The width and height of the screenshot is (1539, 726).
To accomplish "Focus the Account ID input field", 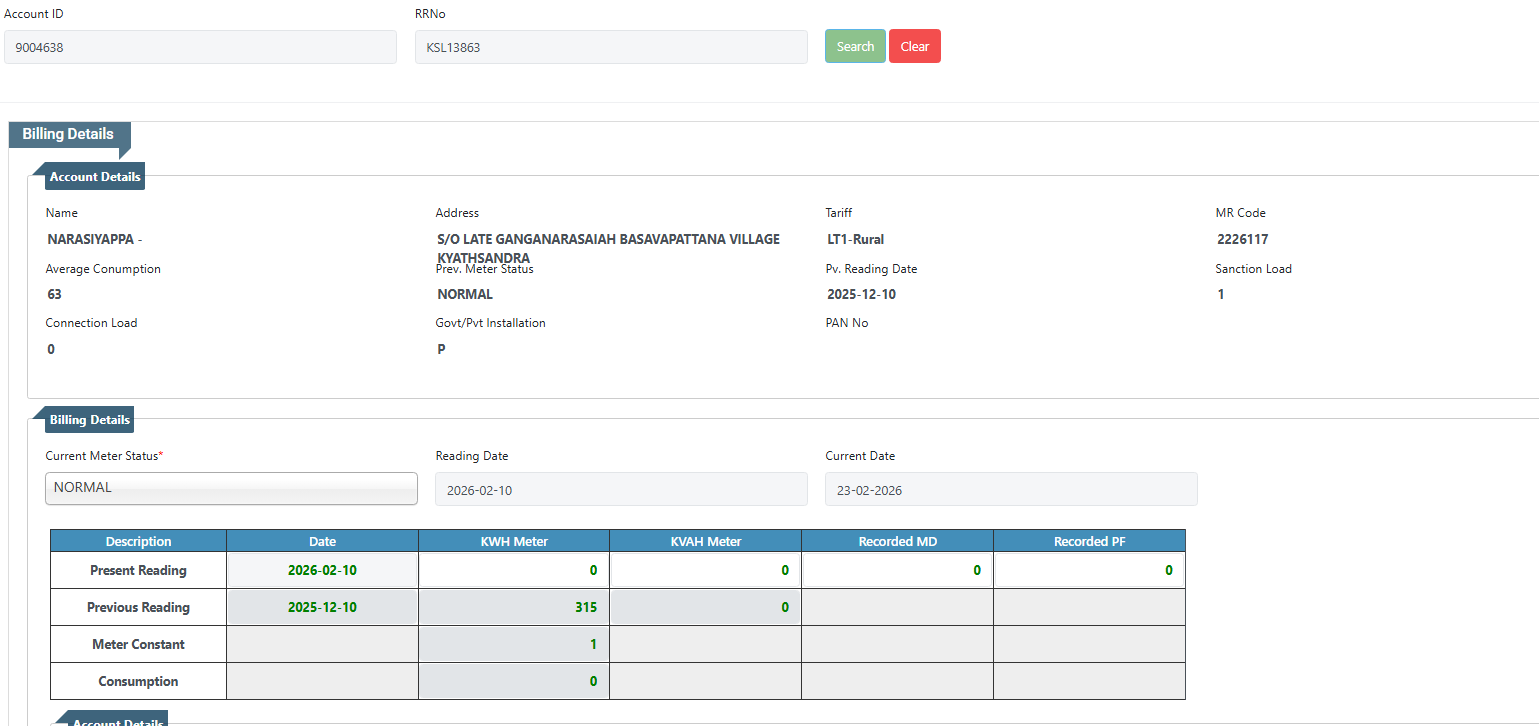I will click(x=200, y=47).
